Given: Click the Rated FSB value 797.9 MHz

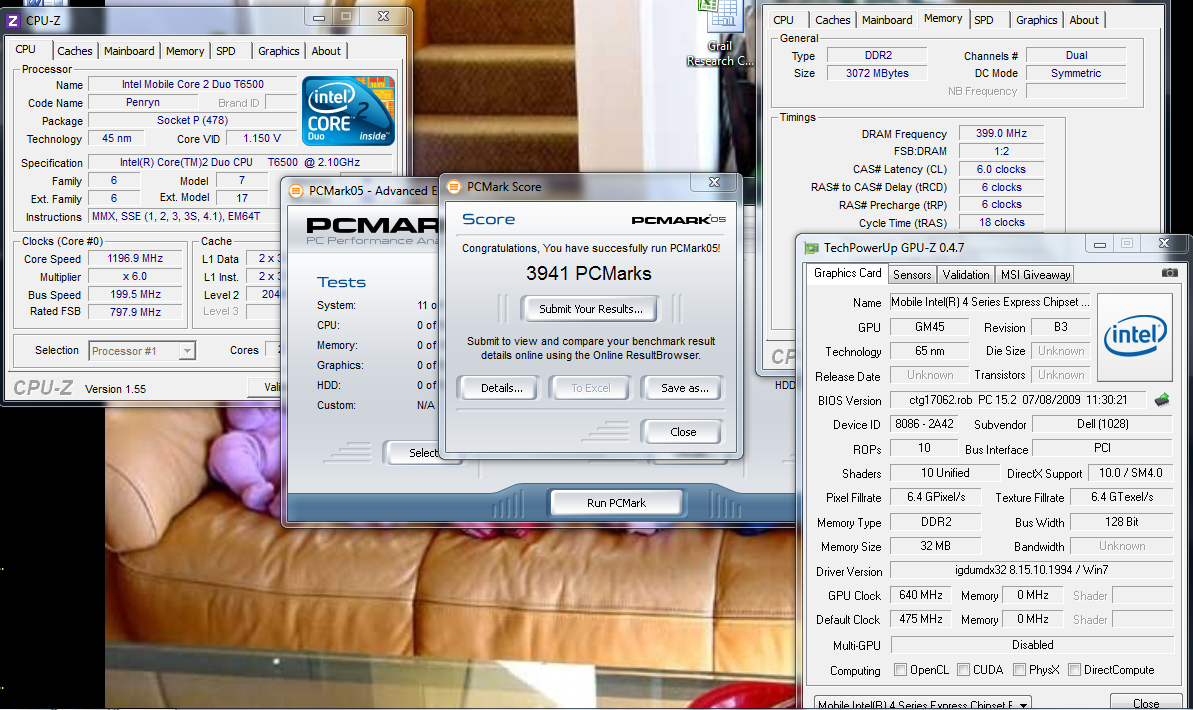Looking at the screenshot, I should [x=135, y=312].
